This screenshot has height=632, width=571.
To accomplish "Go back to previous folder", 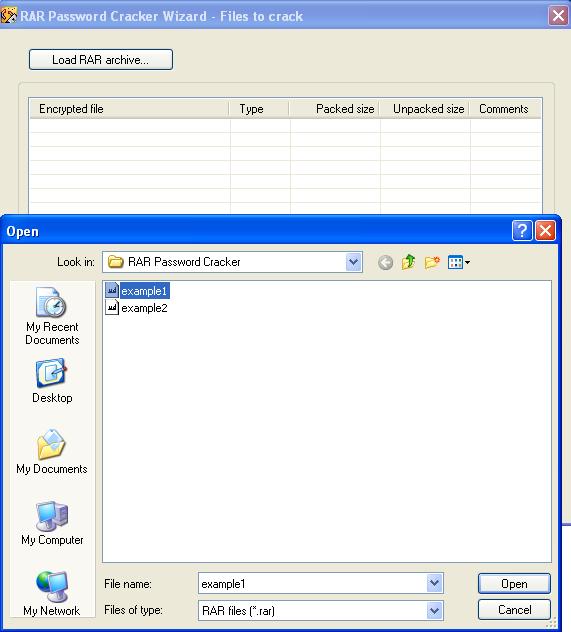I will 385,263.
